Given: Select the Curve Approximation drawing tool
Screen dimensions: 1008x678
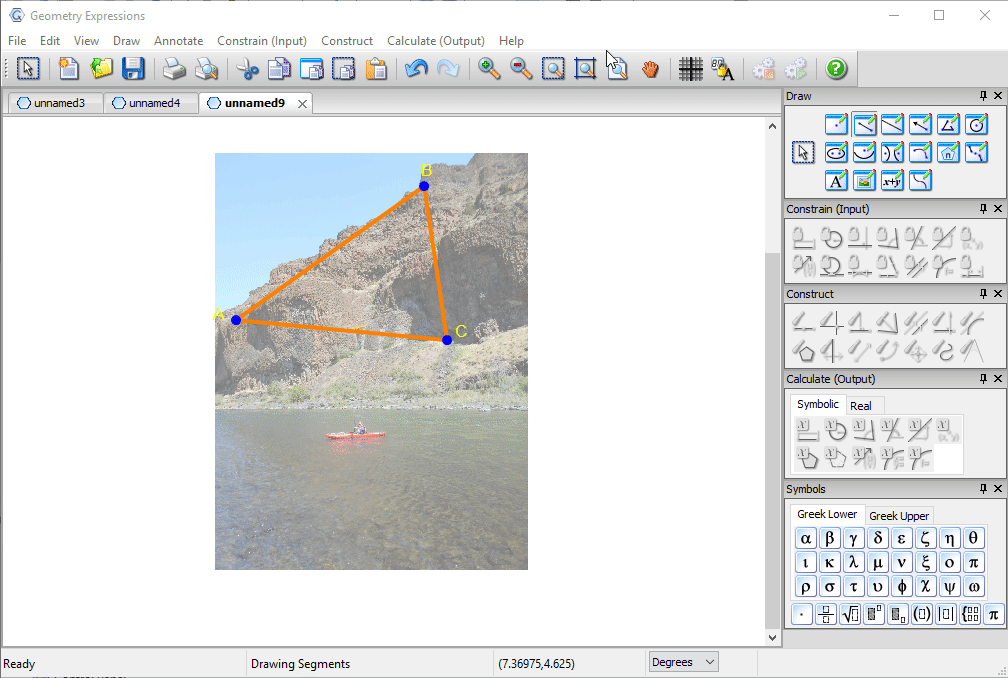Looking at the screenshot, I should coord(976,152).
